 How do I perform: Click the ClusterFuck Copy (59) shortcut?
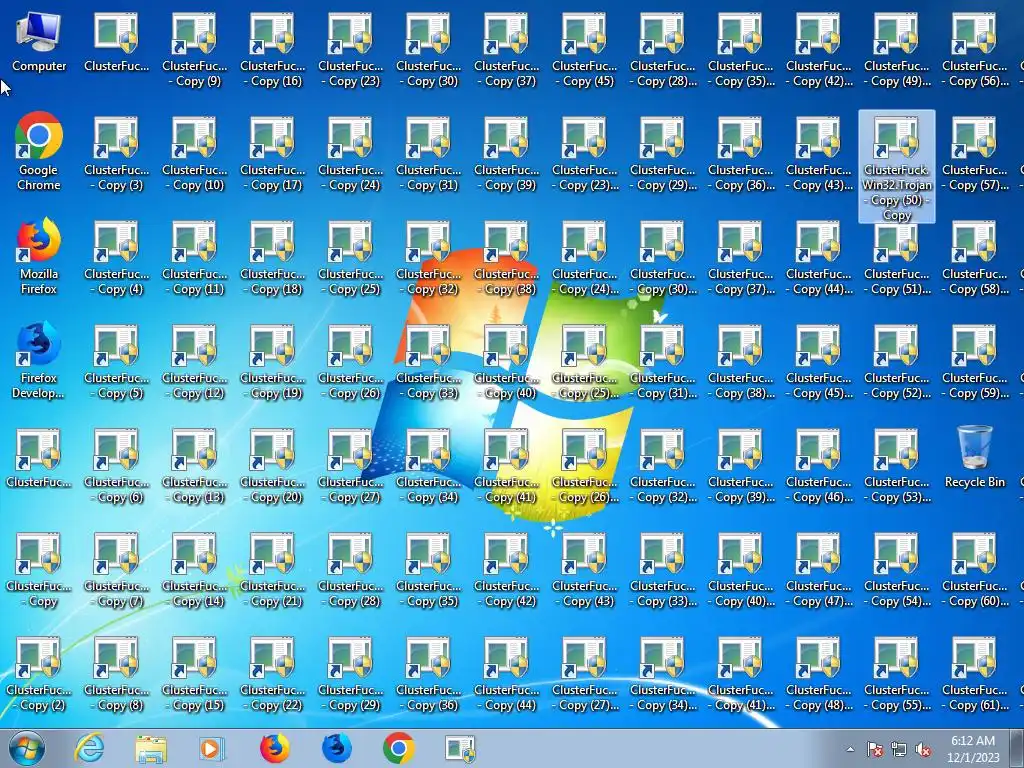pyautogui.click(x=974, y=360)
